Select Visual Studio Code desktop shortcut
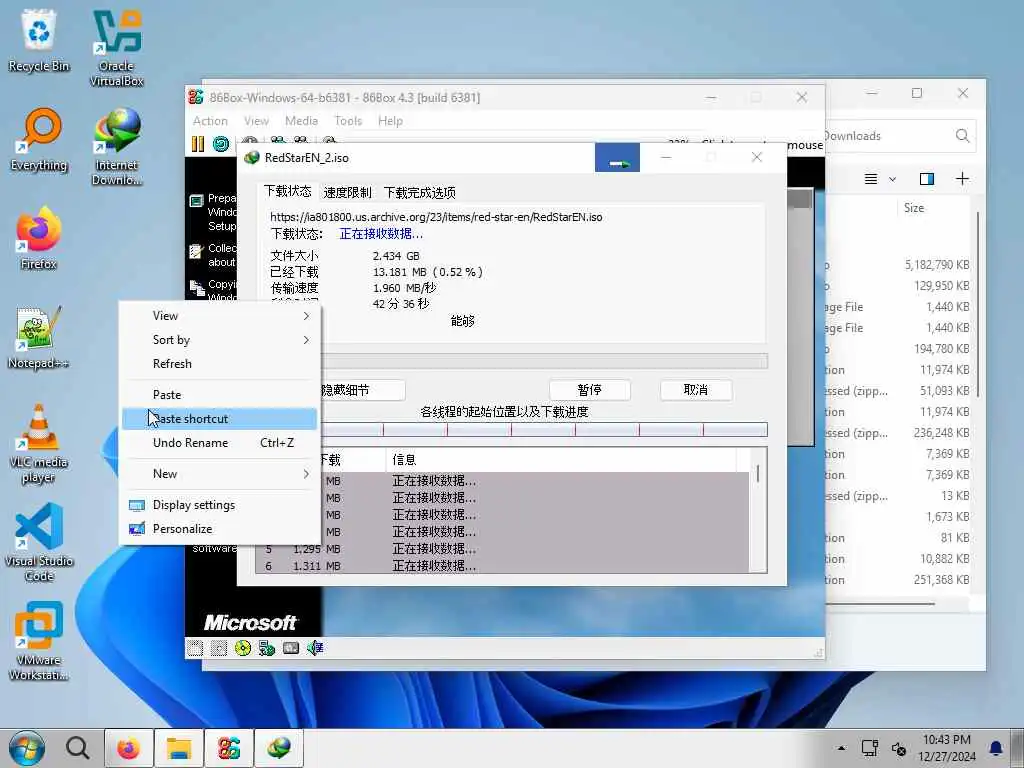This screenshot has width=1024, height=768. pyautogui.click(x=39, y=543)
